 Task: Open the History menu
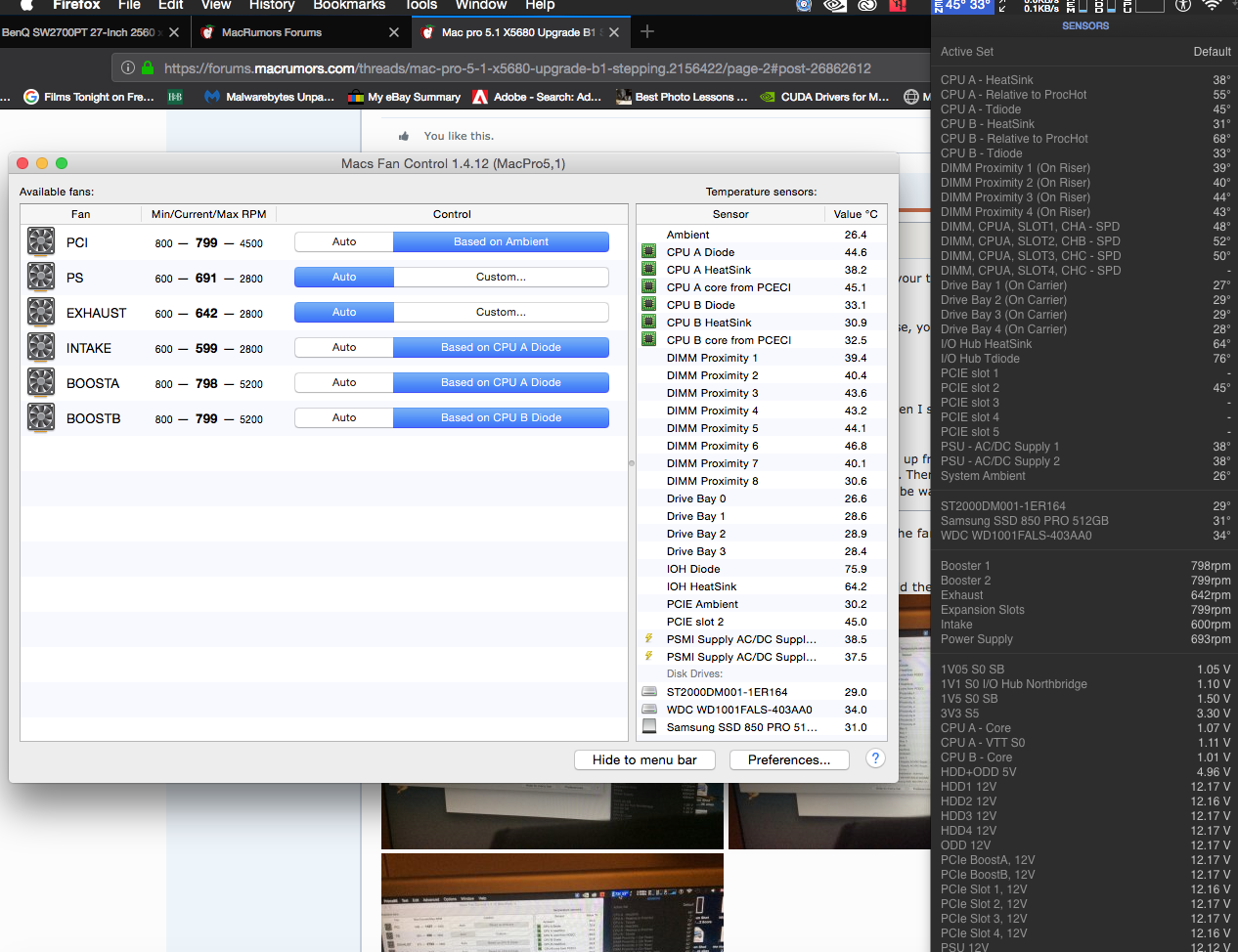272,5
